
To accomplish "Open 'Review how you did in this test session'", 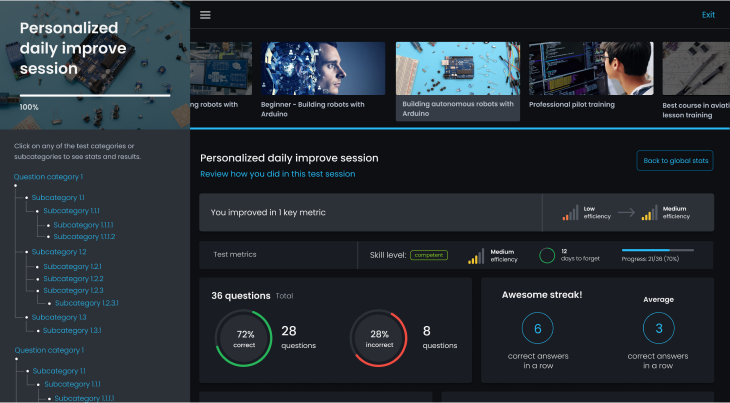I will click(x=277, y=174).
